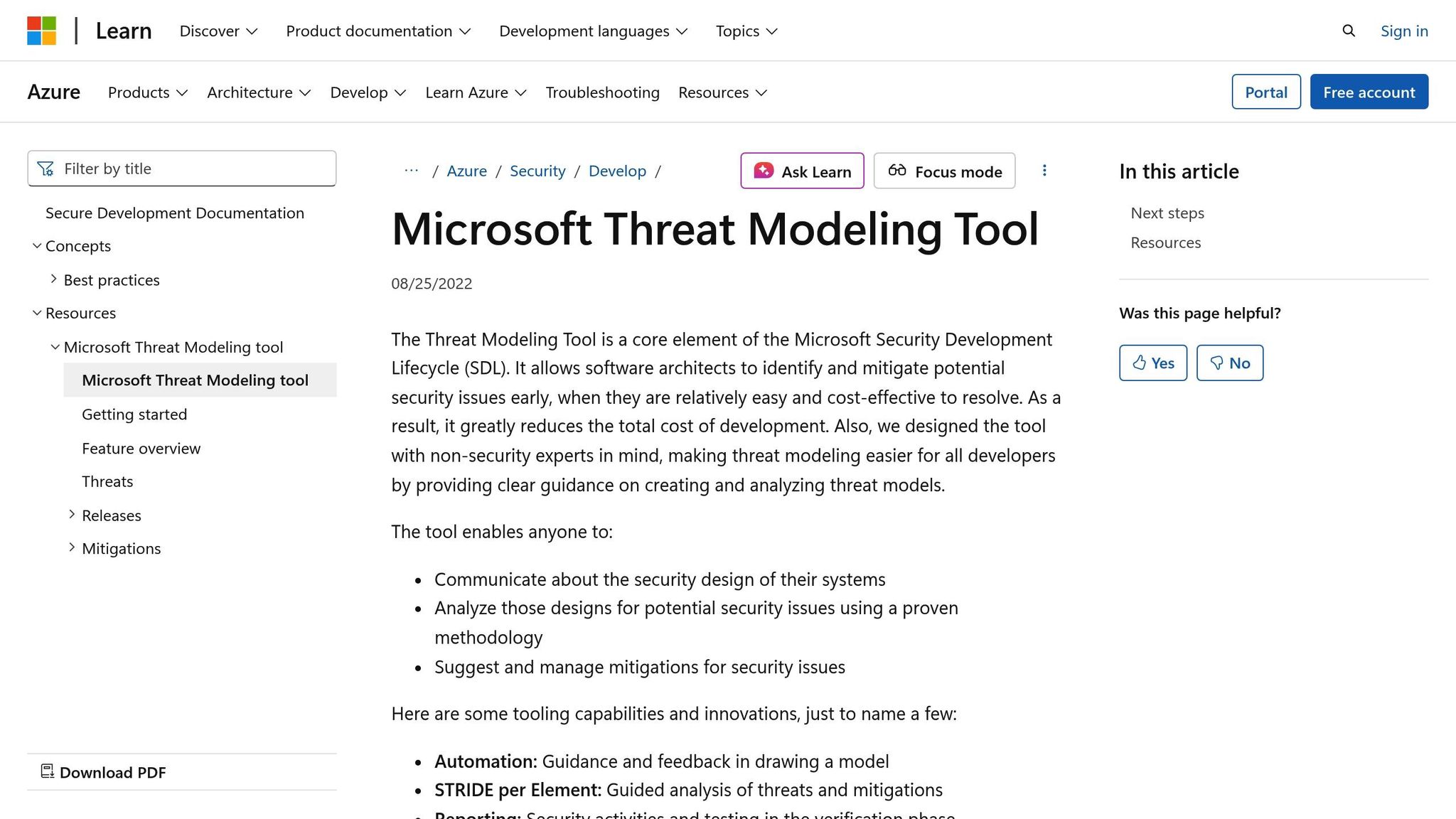This screenshot has width=1456, height=819.
Task: Open the Resources dropdown in the Azure bar
Action: coord(722,92)
